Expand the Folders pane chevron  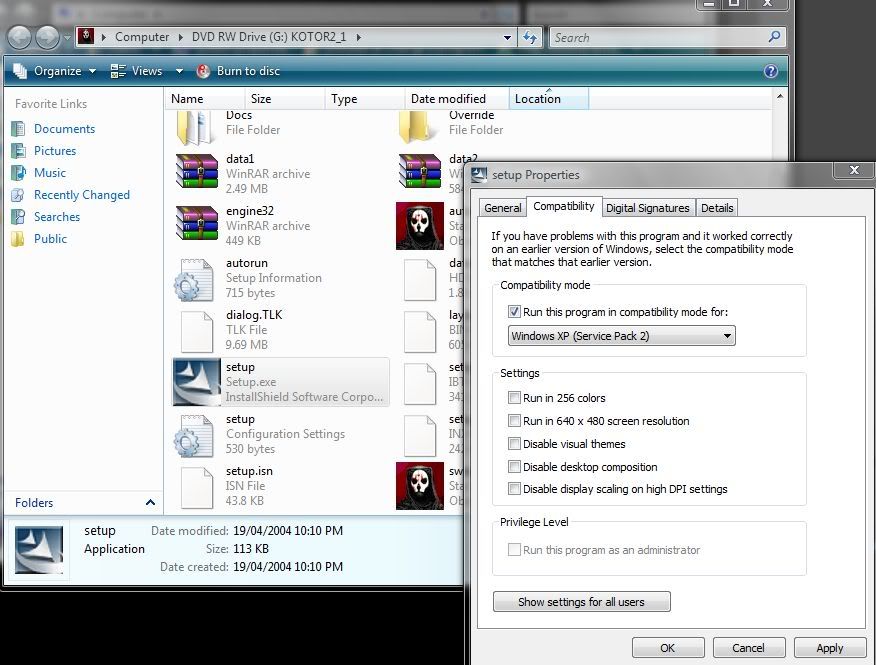point(150,502)
